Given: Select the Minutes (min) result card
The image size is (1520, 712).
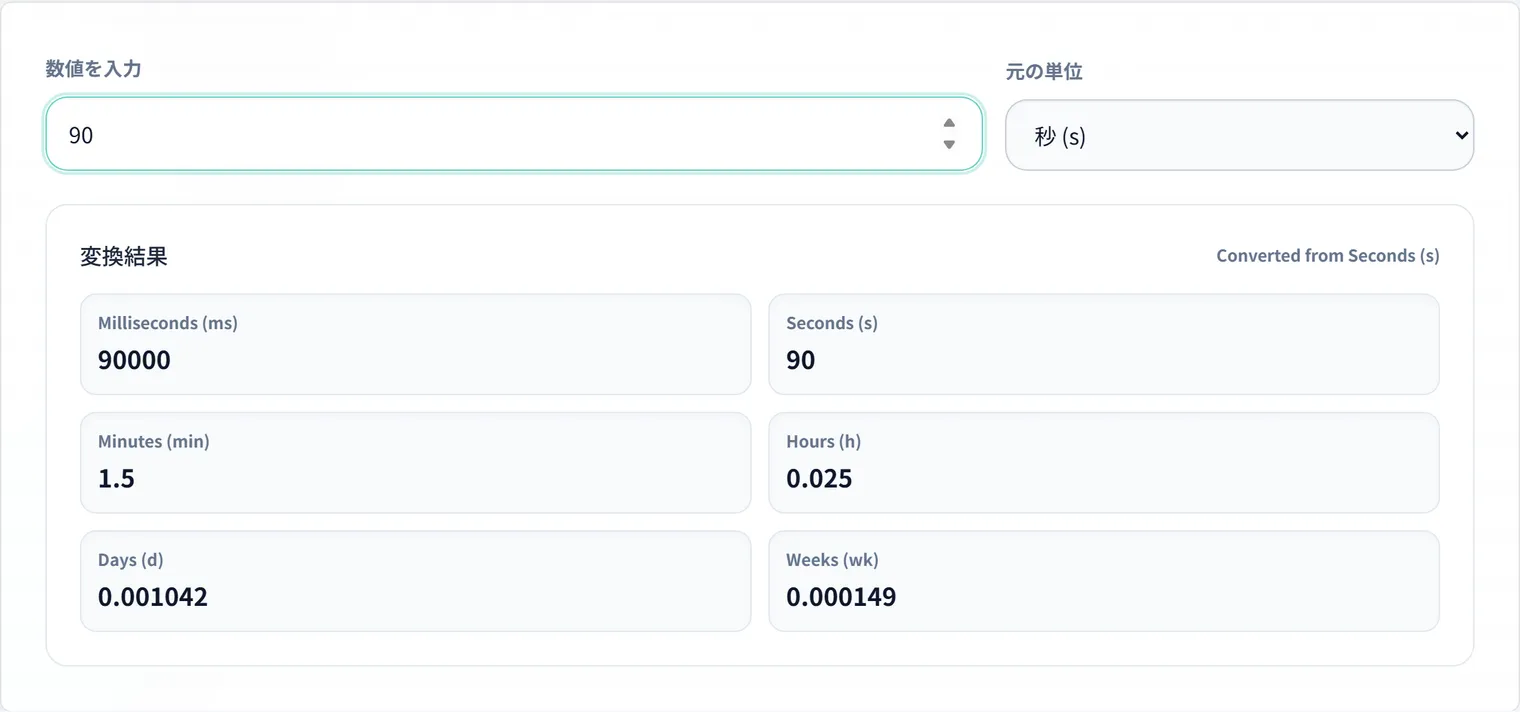Looking at the screenshot, I should pyautogui.click(x=416, y=463).
